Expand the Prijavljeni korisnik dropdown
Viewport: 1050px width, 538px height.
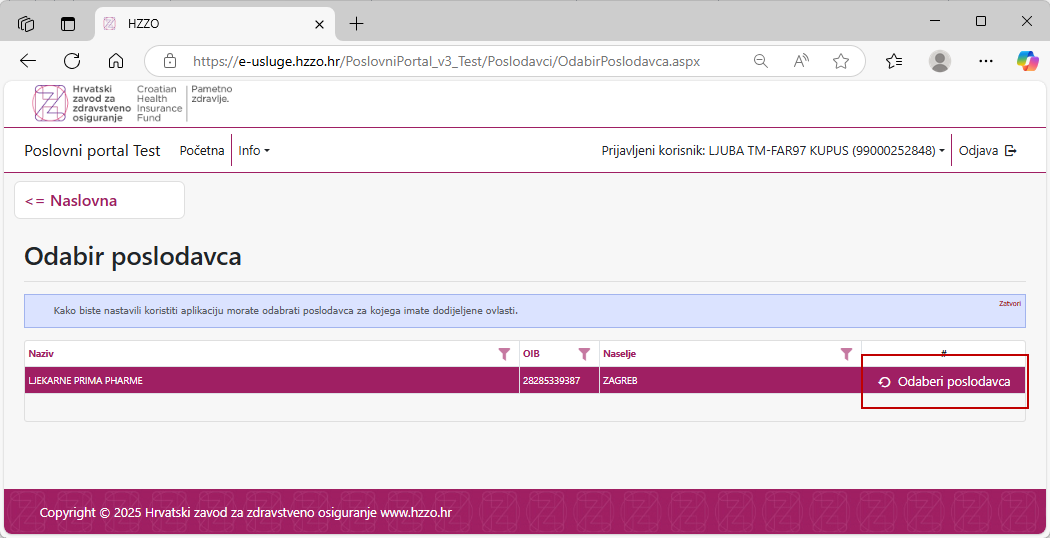point(773,151)
